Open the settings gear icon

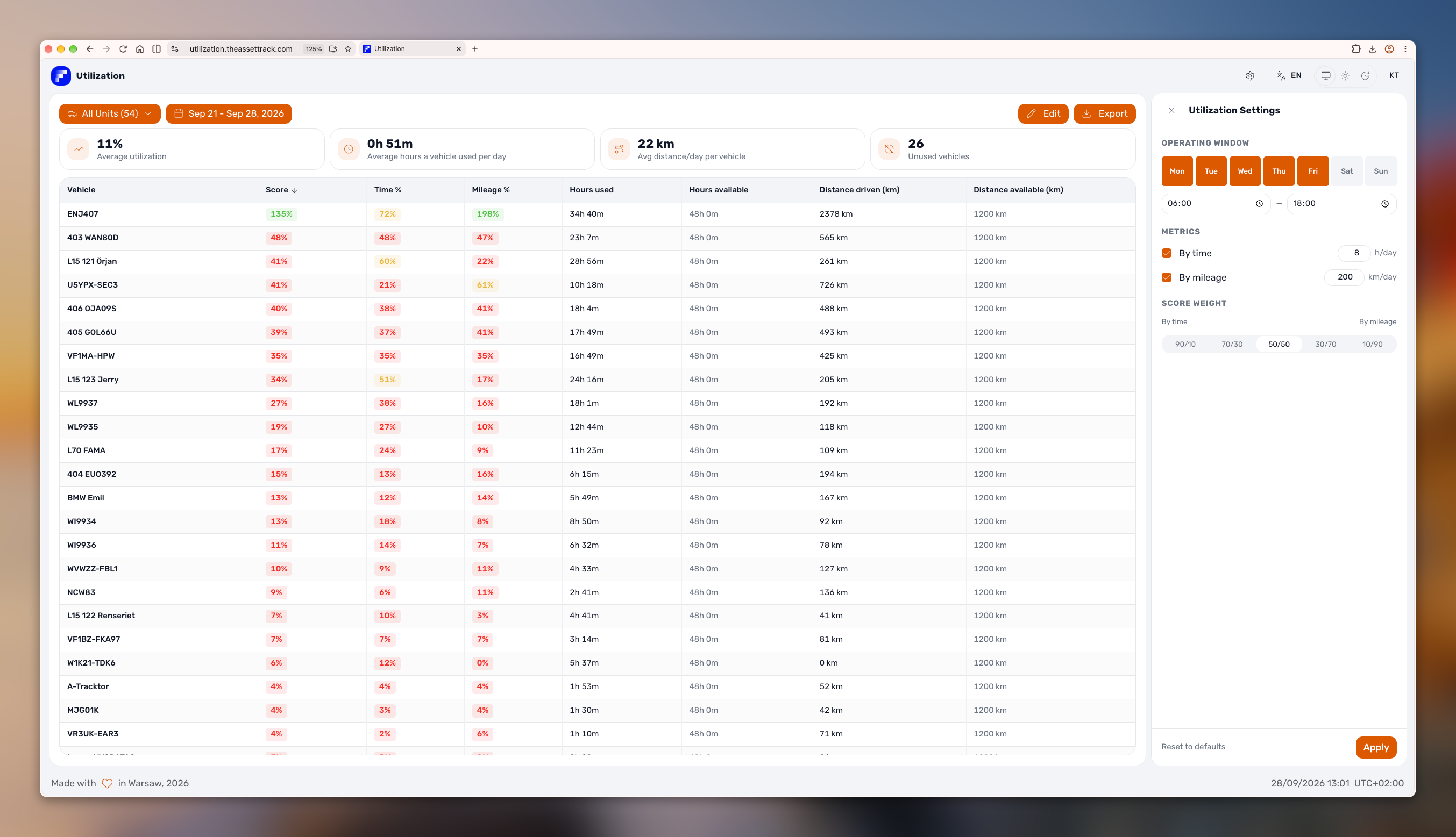[x=1249, y=76]
